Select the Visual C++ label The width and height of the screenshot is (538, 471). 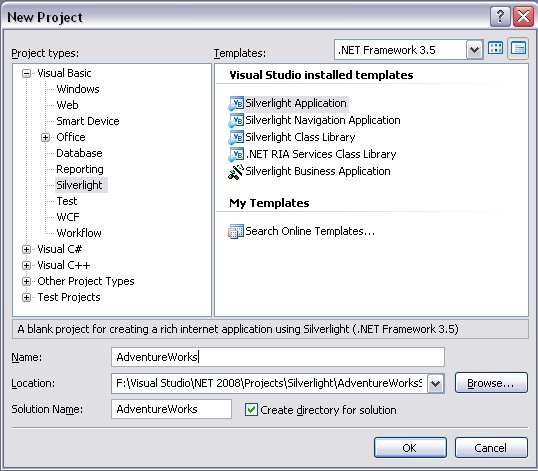tap(64, 265)
